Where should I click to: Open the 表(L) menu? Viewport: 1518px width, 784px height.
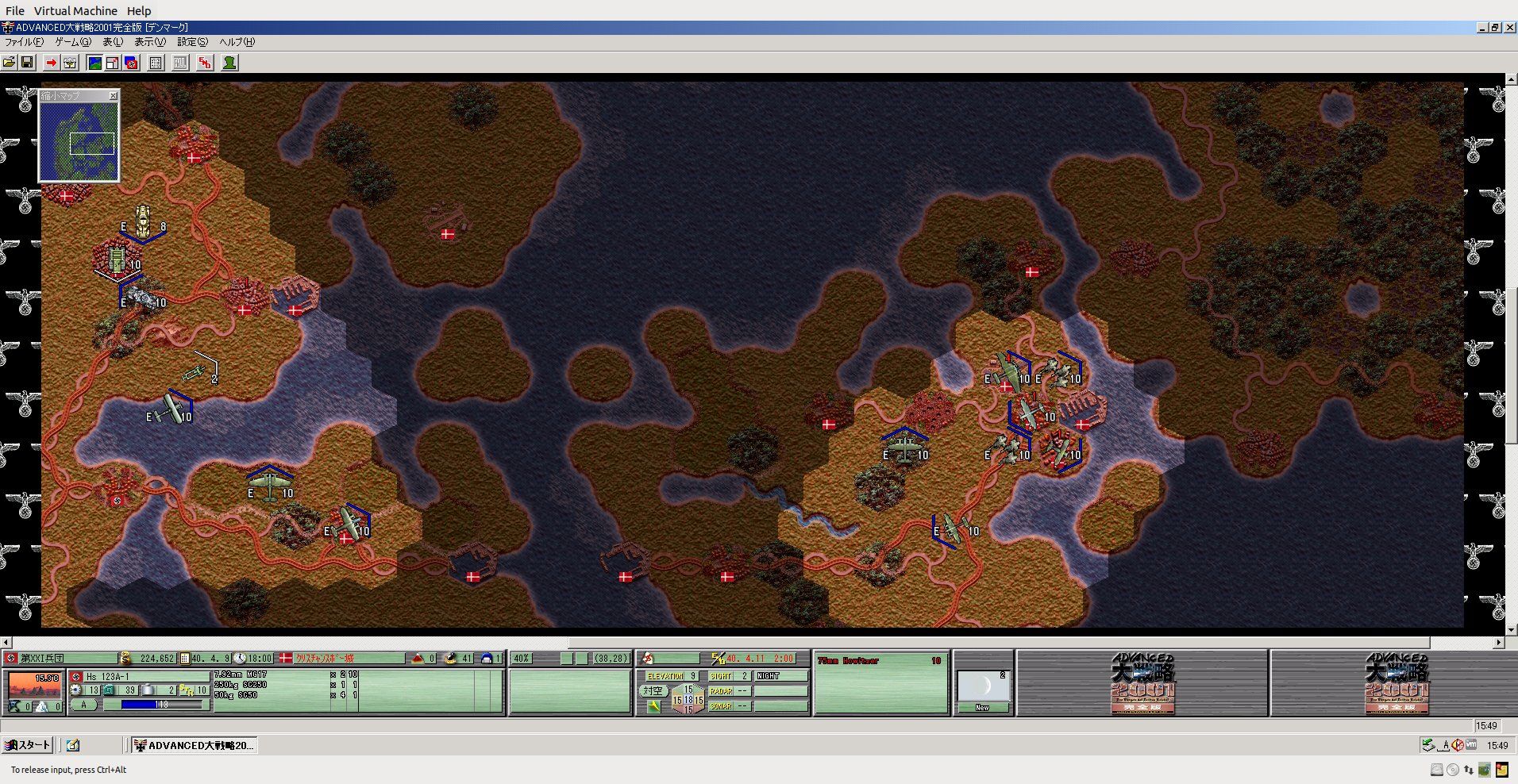tap(113, 42)
